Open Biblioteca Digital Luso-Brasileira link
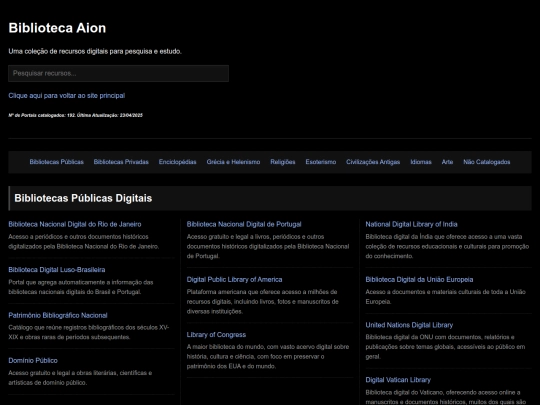 coord(57,270)
